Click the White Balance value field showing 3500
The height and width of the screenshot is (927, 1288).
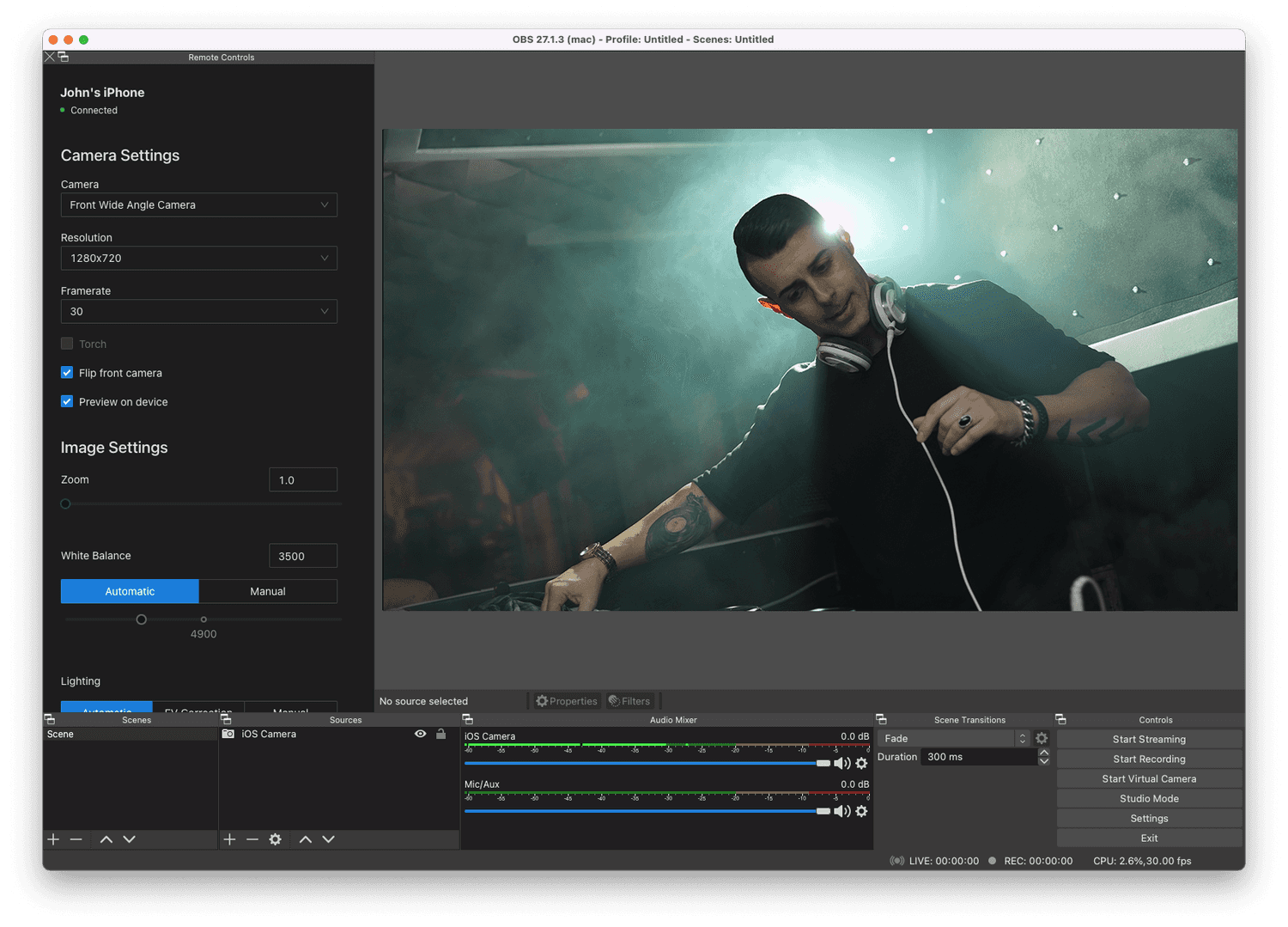click(x=302, y=555)
